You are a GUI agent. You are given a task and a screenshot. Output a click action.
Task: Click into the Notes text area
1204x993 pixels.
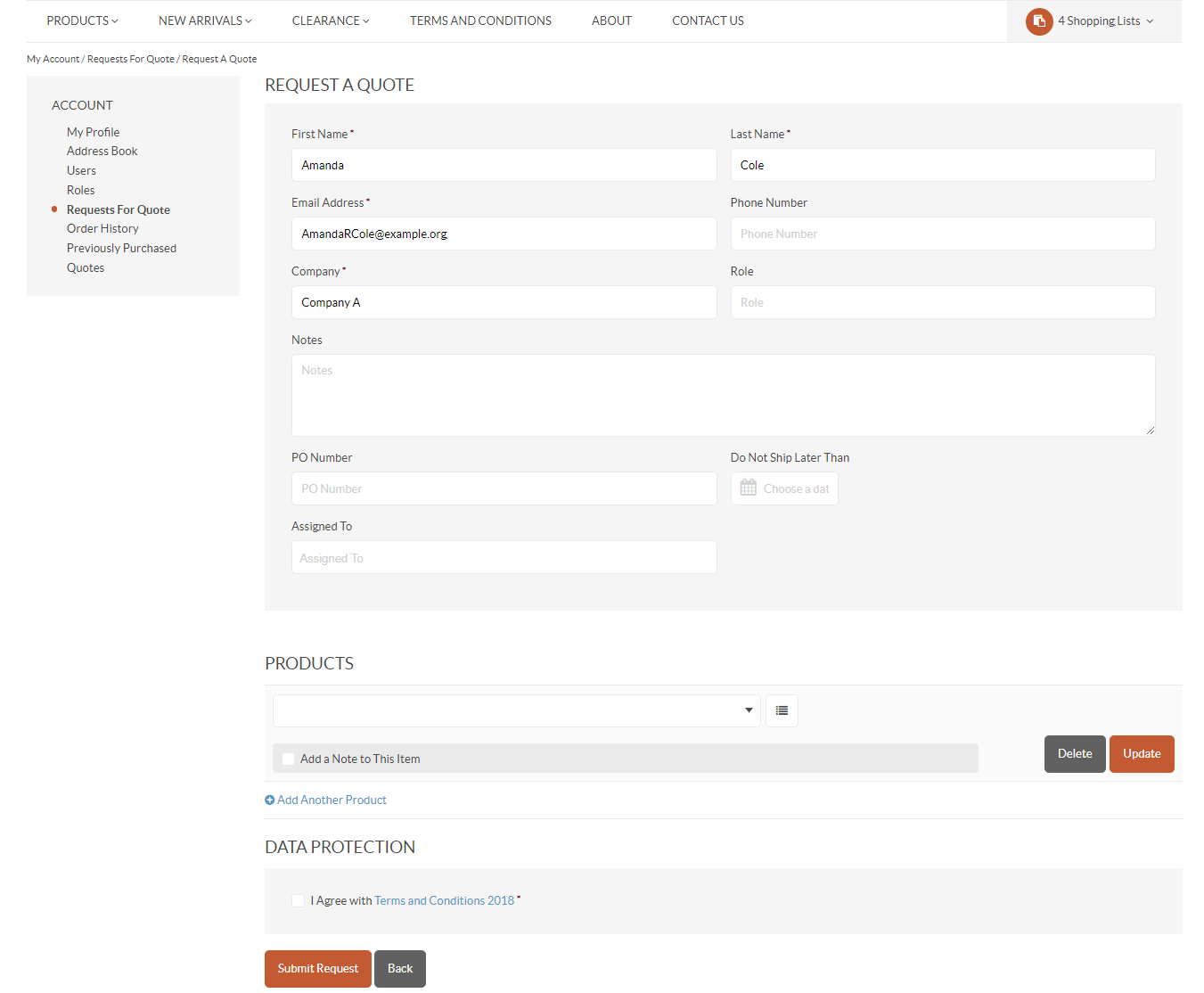coord(724,396)
